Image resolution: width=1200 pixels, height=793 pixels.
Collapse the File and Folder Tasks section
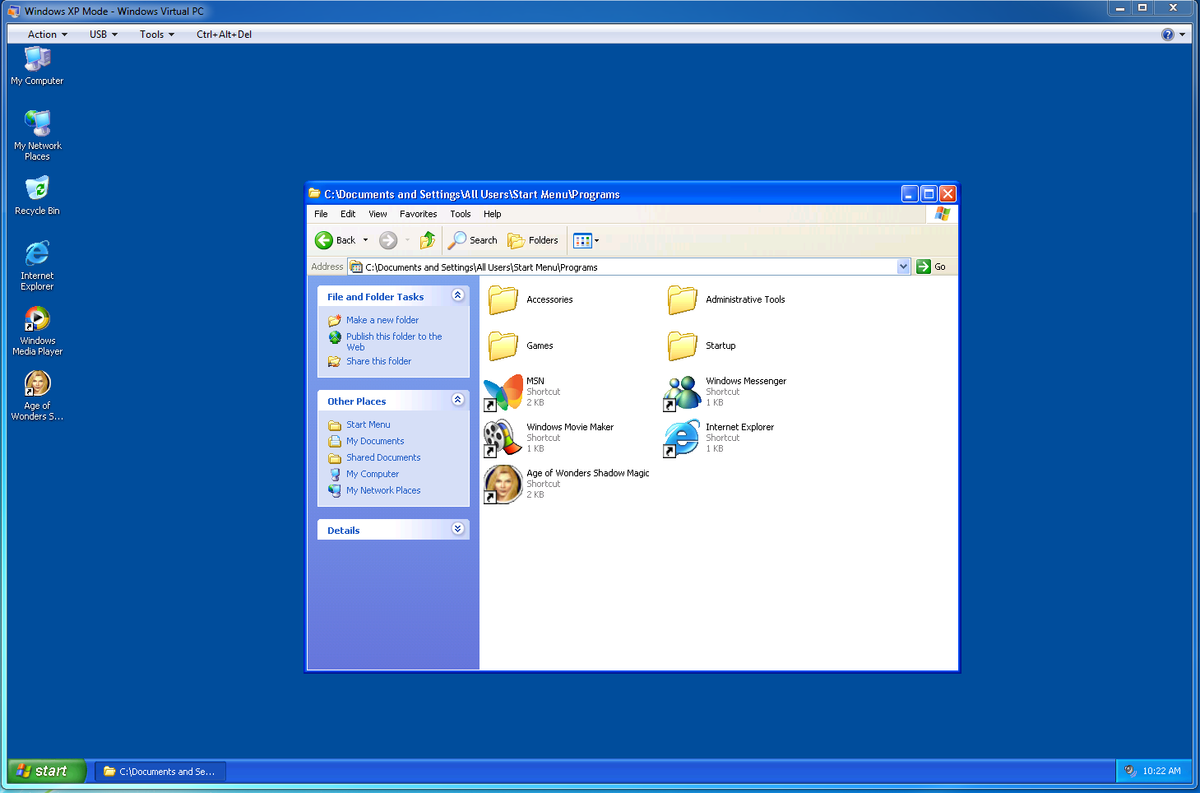pyautogui.click(x=458, y=295)
